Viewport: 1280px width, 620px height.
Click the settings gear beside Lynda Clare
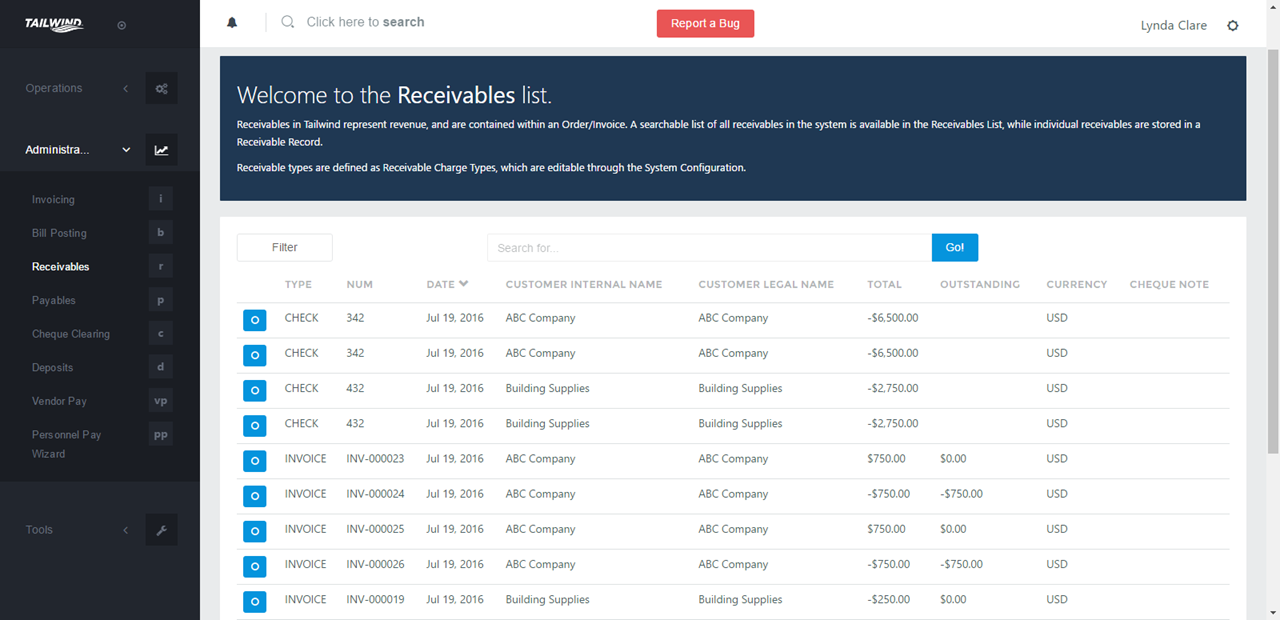pyautogui.click(x=1233, y=25)
